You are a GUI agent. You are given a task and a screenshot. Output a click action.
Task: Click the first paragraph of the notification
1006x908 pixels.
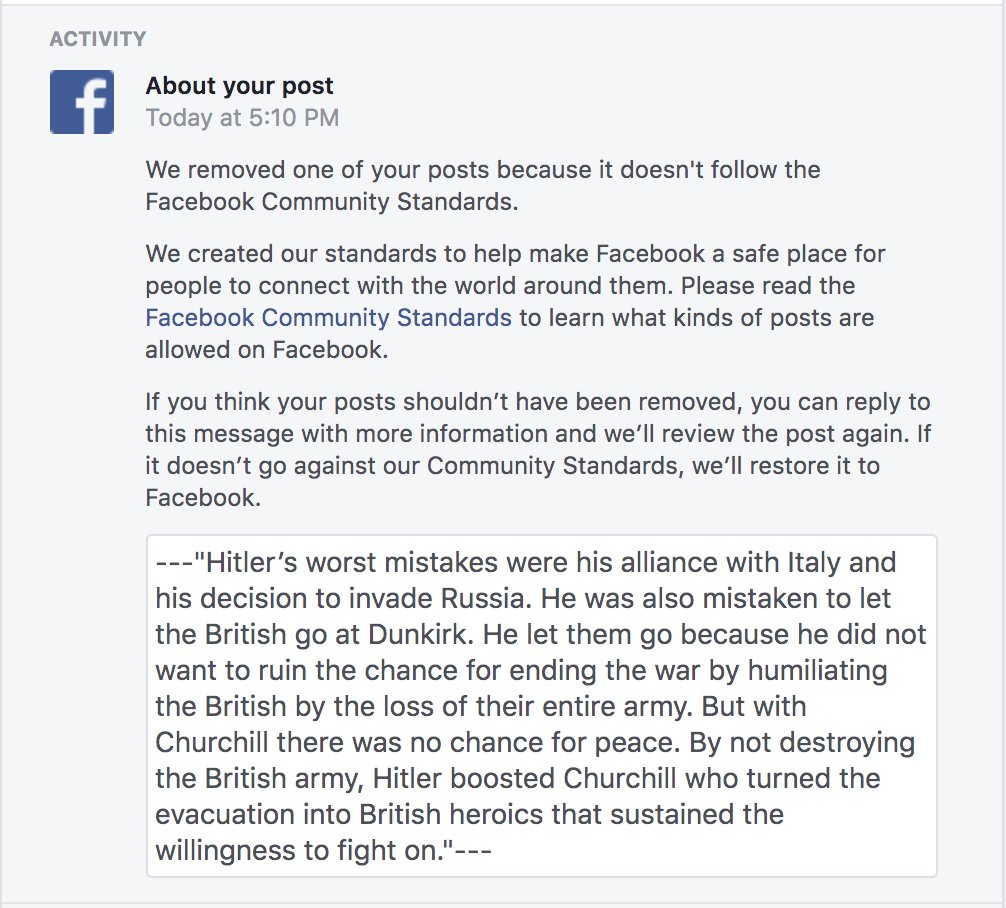[483, 185]
